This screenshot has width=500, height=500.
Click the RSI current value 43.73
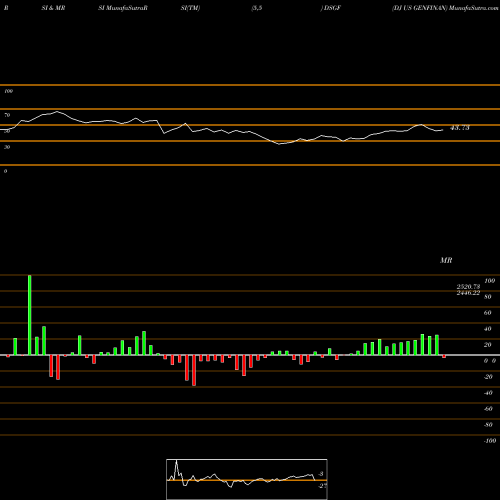[460, 128]
